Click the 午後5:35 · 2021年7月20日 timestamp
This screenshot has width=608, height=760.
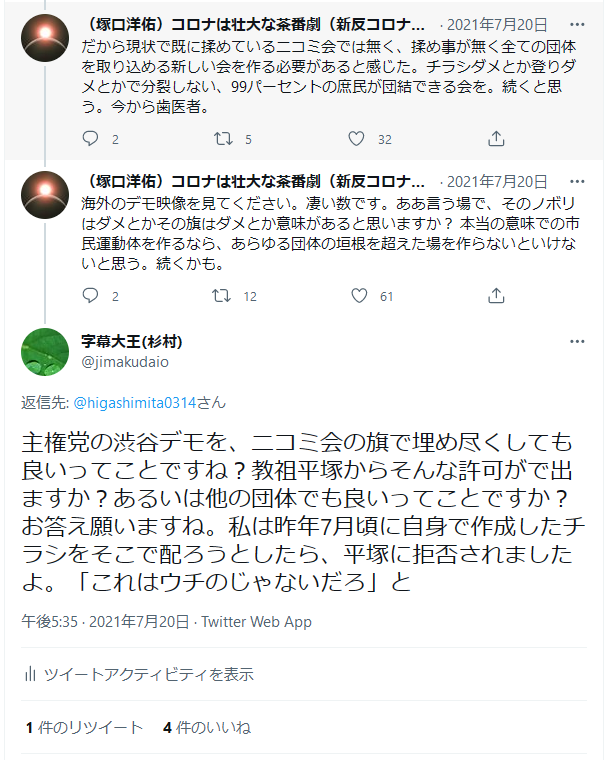click(105, 621)
